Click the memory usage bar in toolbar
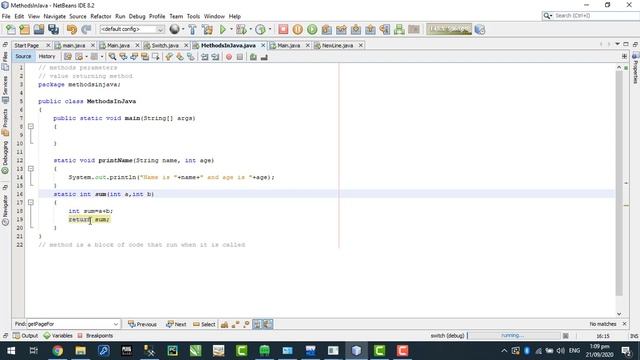The width and height of the screenshot is (640, 360). (x=449, y=29)
